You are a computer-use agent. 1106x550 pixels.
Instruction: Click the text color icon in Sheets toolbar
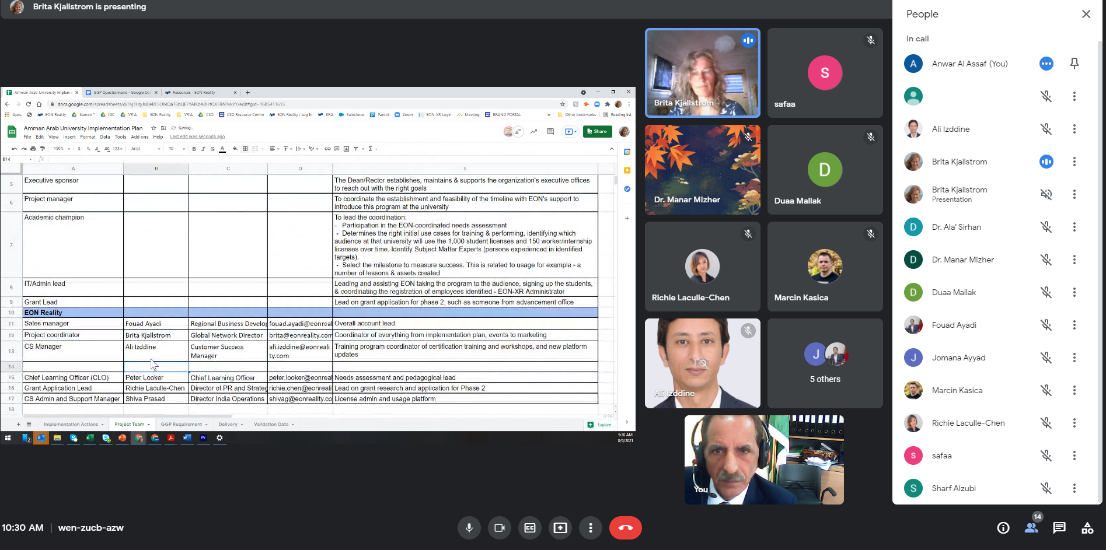[x=222, y=149]
